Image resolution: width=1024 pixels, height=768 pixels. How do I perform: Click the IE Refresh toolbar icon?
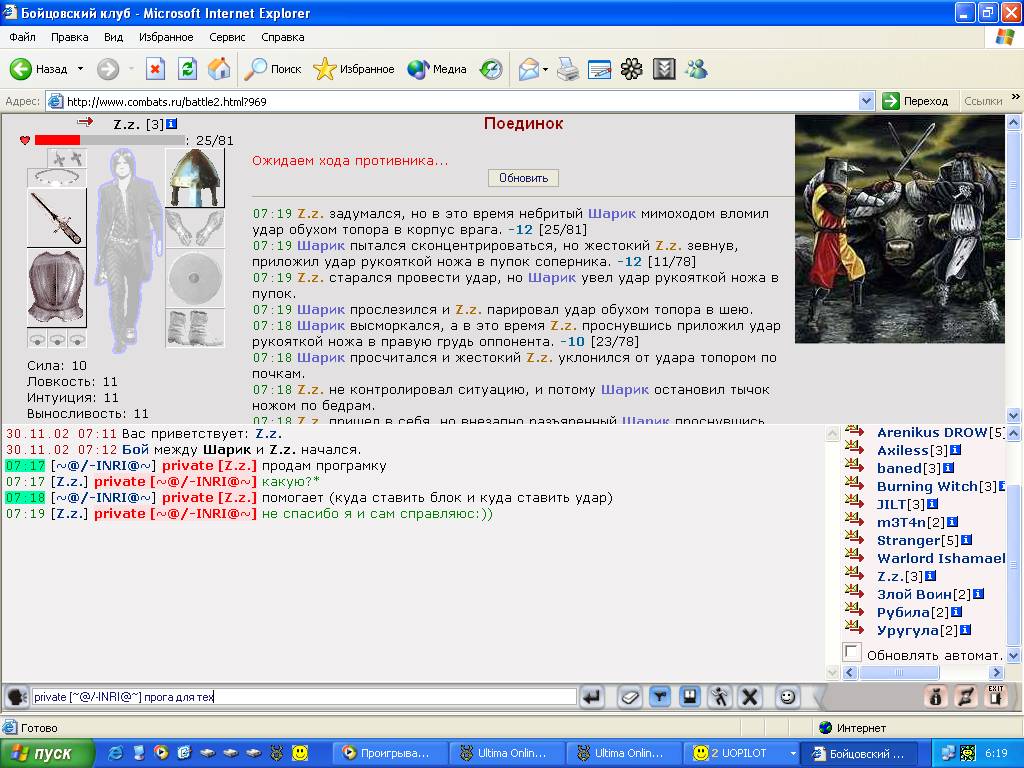pyautogui.click(x=187, y=69)
